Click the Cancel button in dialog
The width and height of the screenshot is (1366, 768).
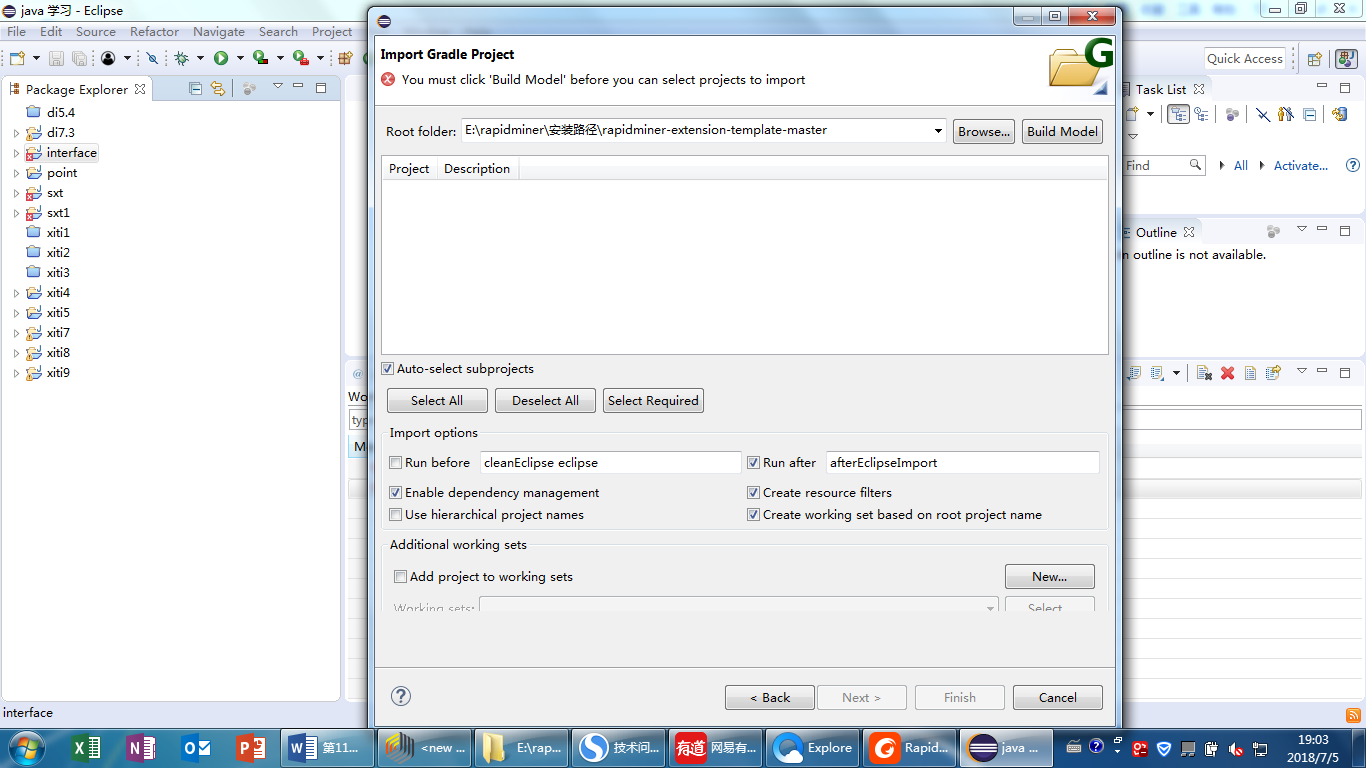1057,698
